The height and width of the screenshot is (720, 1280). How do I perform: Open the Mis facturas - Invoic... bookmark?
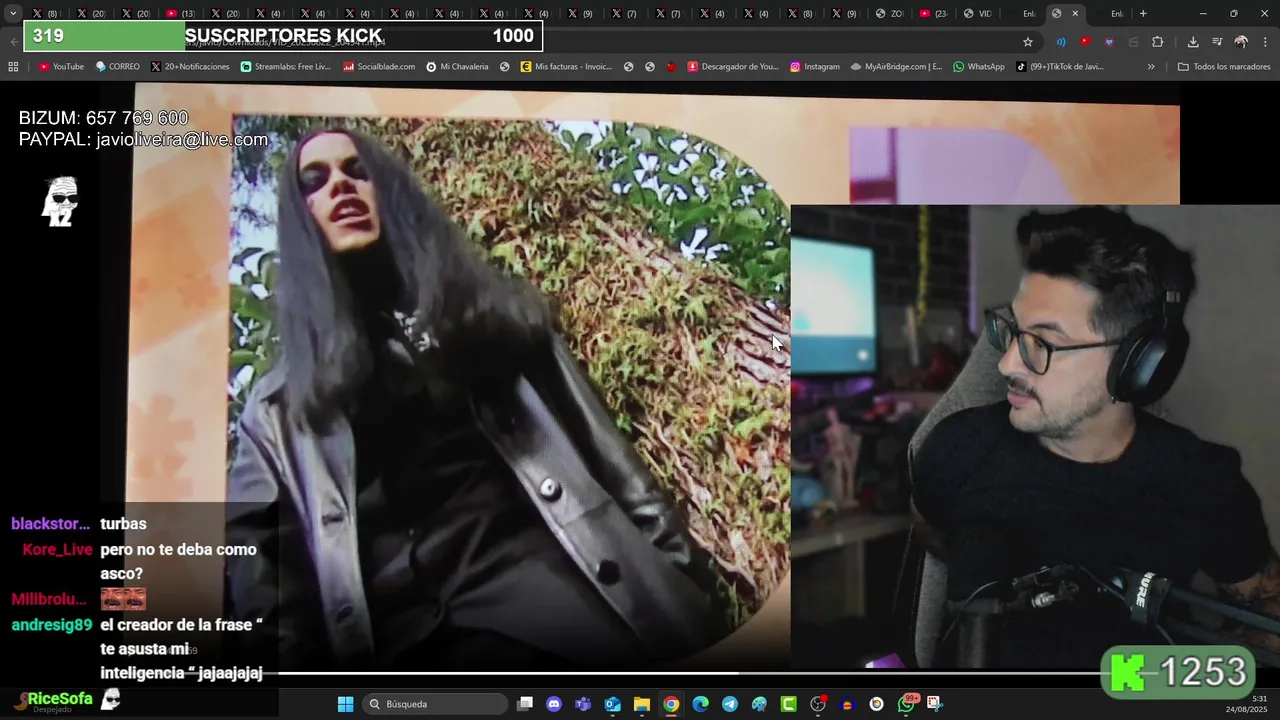566,67
